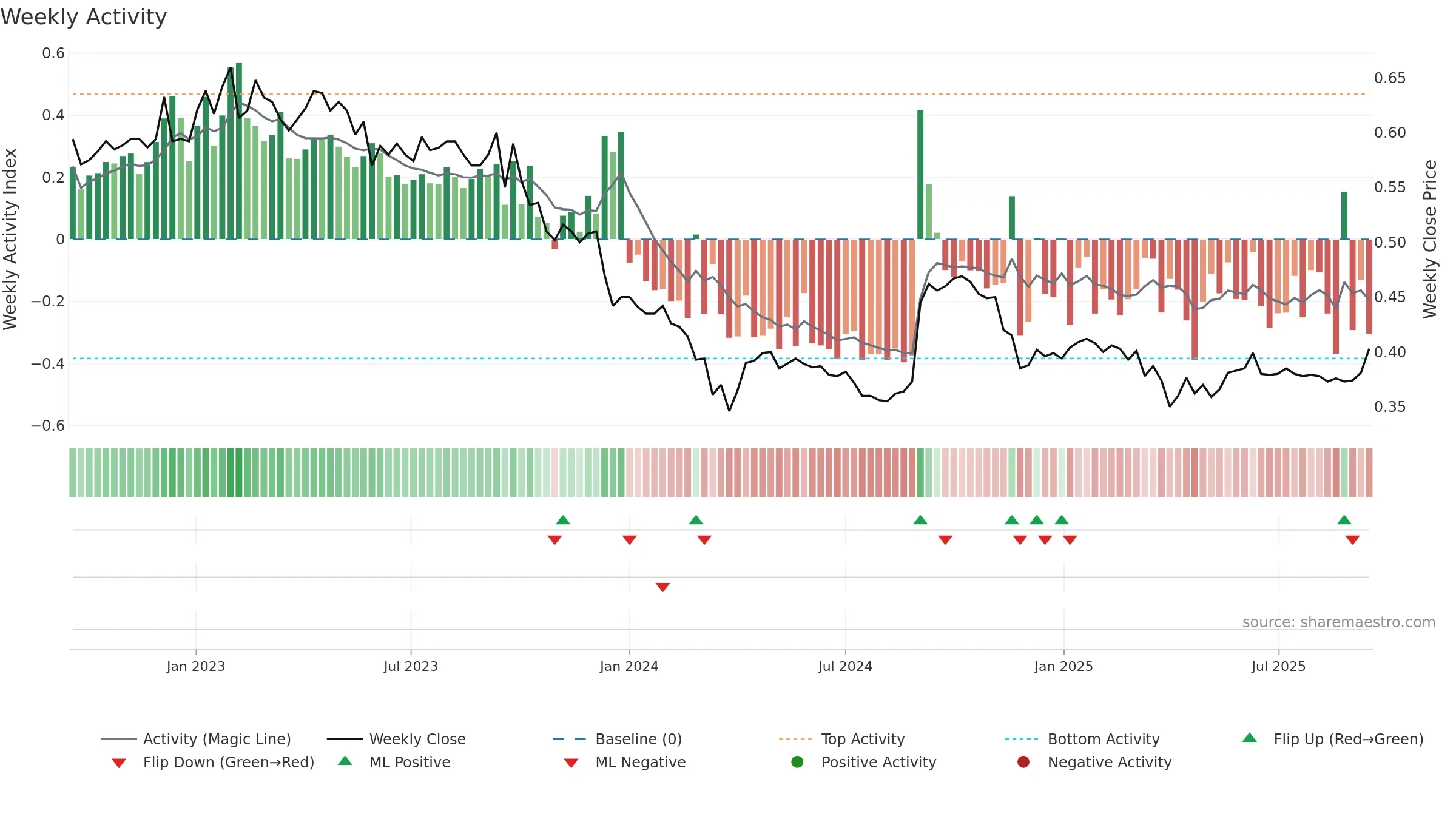This screenshot has height=819, width=1456.
Task: Click the green Flip Up legend triangle
Action: [1250, 738]
